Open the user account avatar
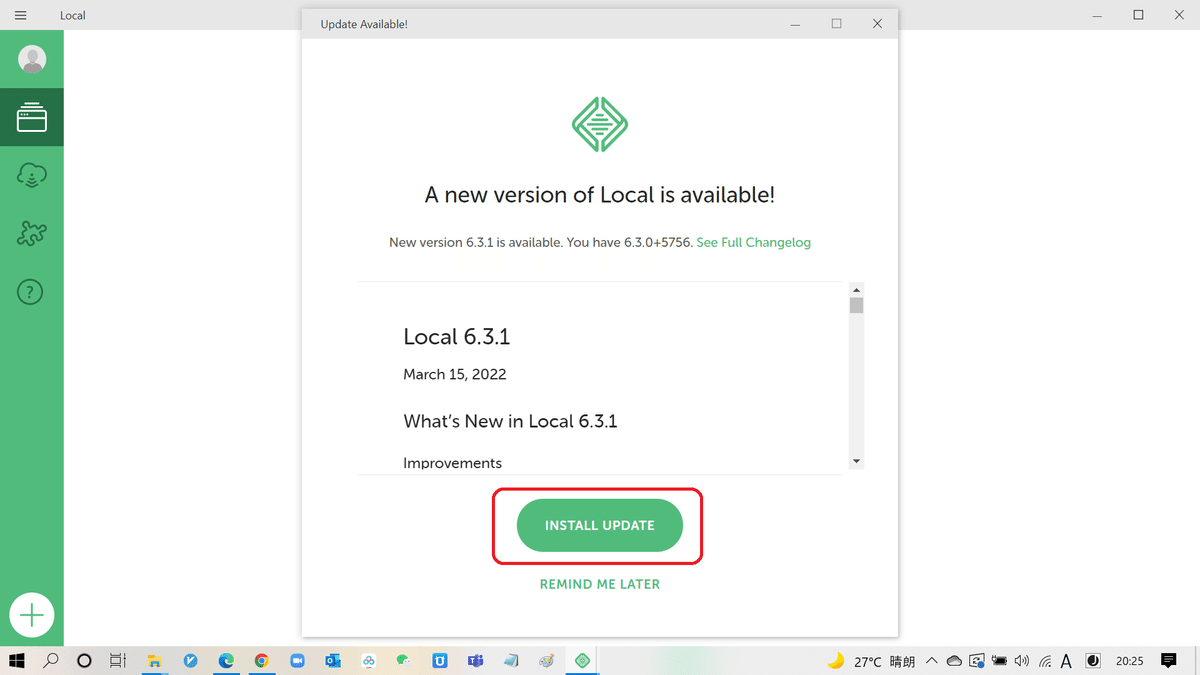The height and width of the screenshot is (675, 1200). pos(32,59)
